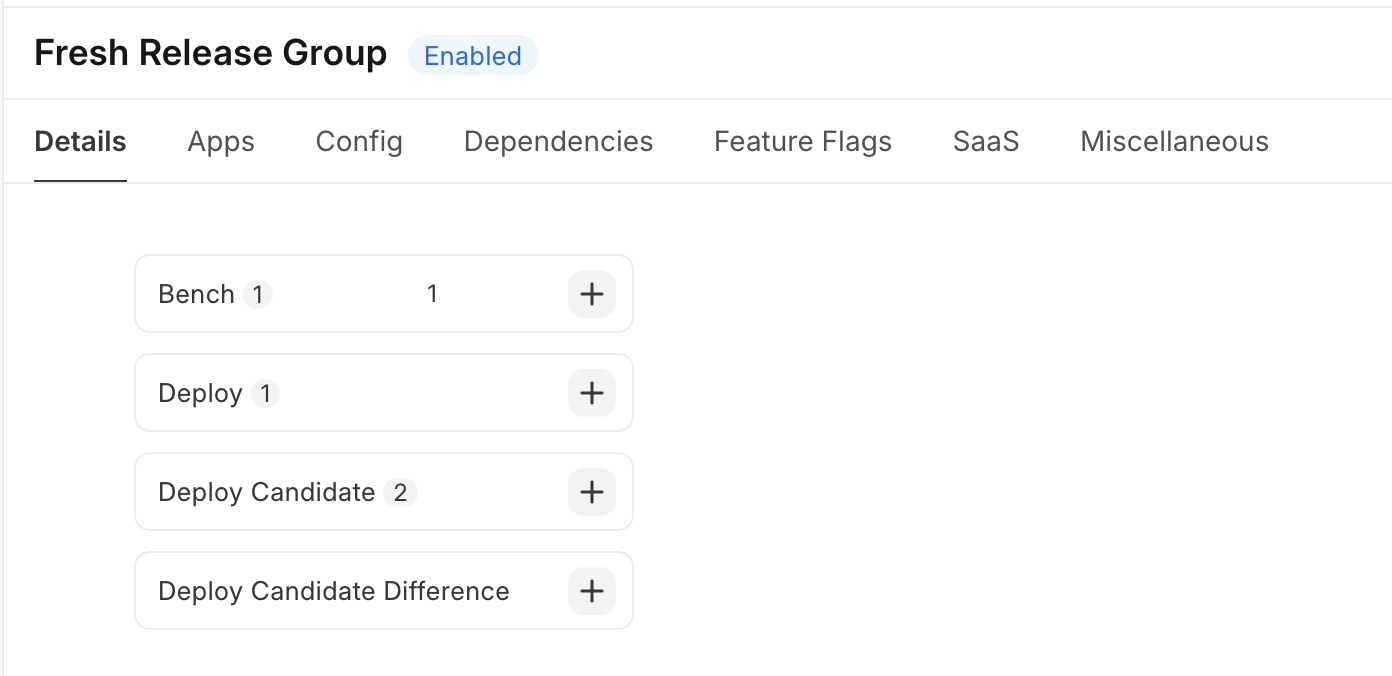Screen dimensions: 1392x676
Task: Click the Enabled status badge
Action: point(473,56)
